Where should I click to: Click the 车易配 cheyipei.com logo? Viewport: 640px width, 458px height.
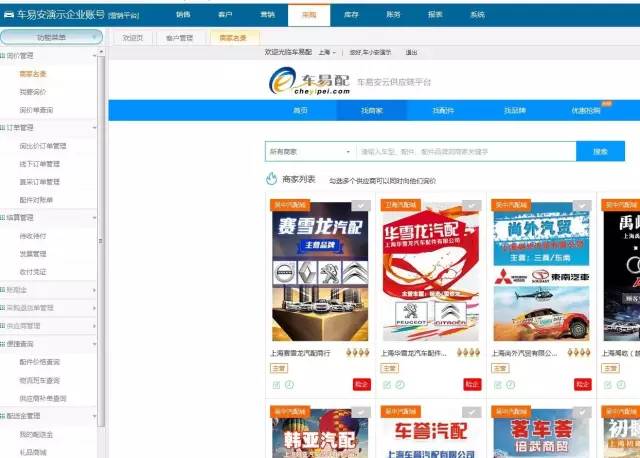(309, 81)
